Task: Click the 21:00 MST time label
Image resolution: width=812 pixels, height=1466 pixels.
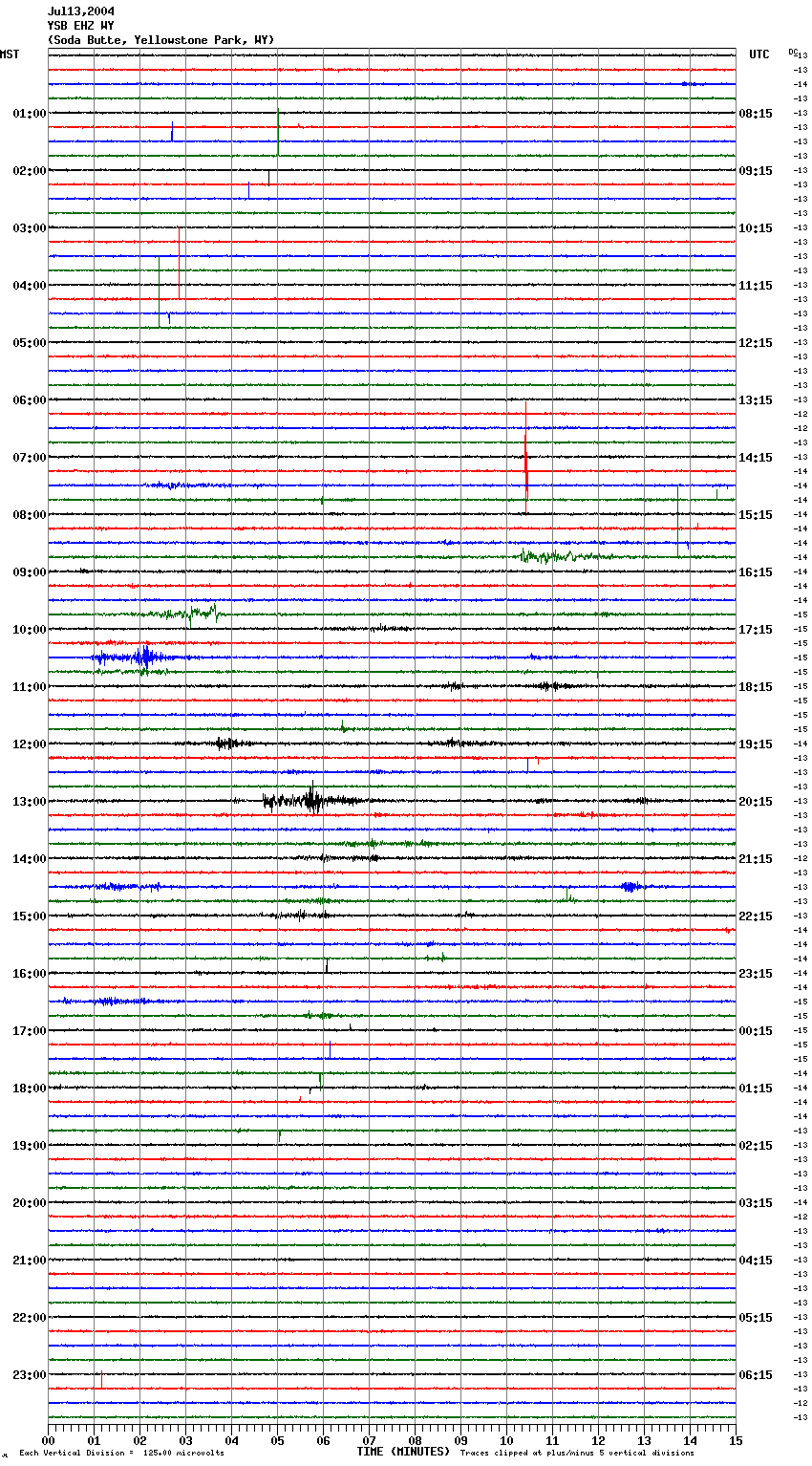Action: (x=30, y=1261)
